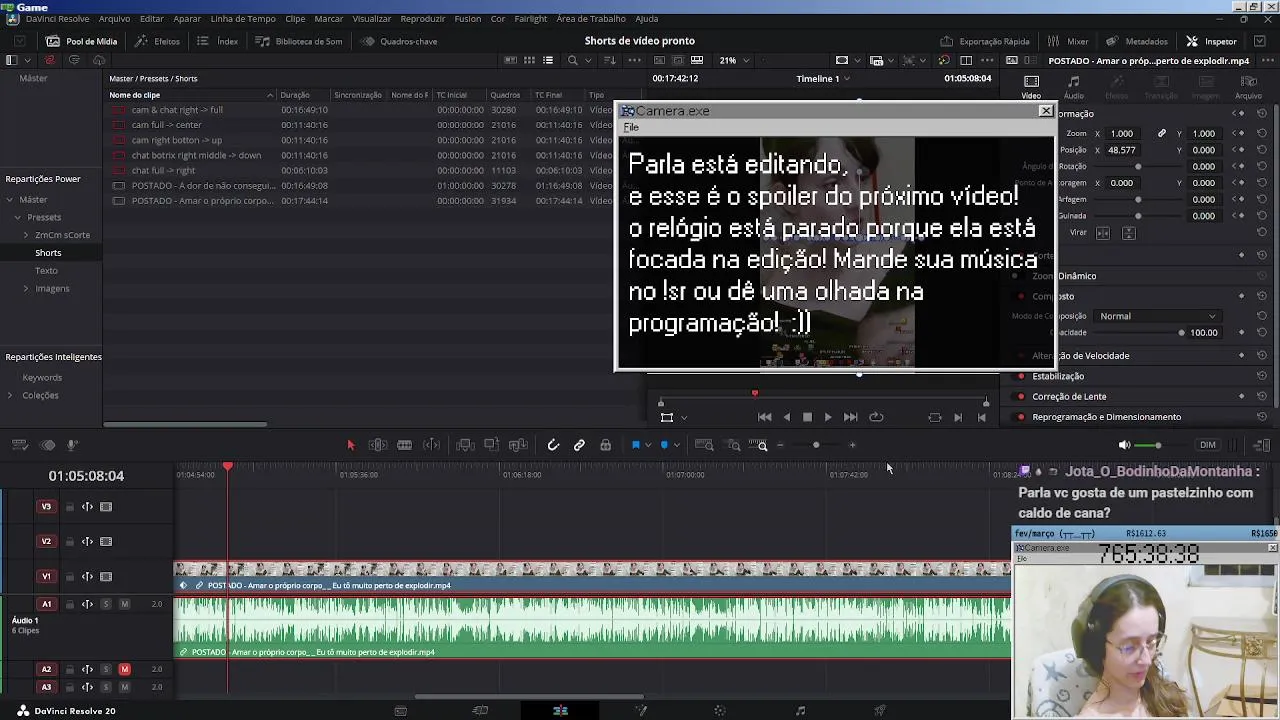Mute track A1 with M button
This screenshot has width=1280, height=720.
124,604
